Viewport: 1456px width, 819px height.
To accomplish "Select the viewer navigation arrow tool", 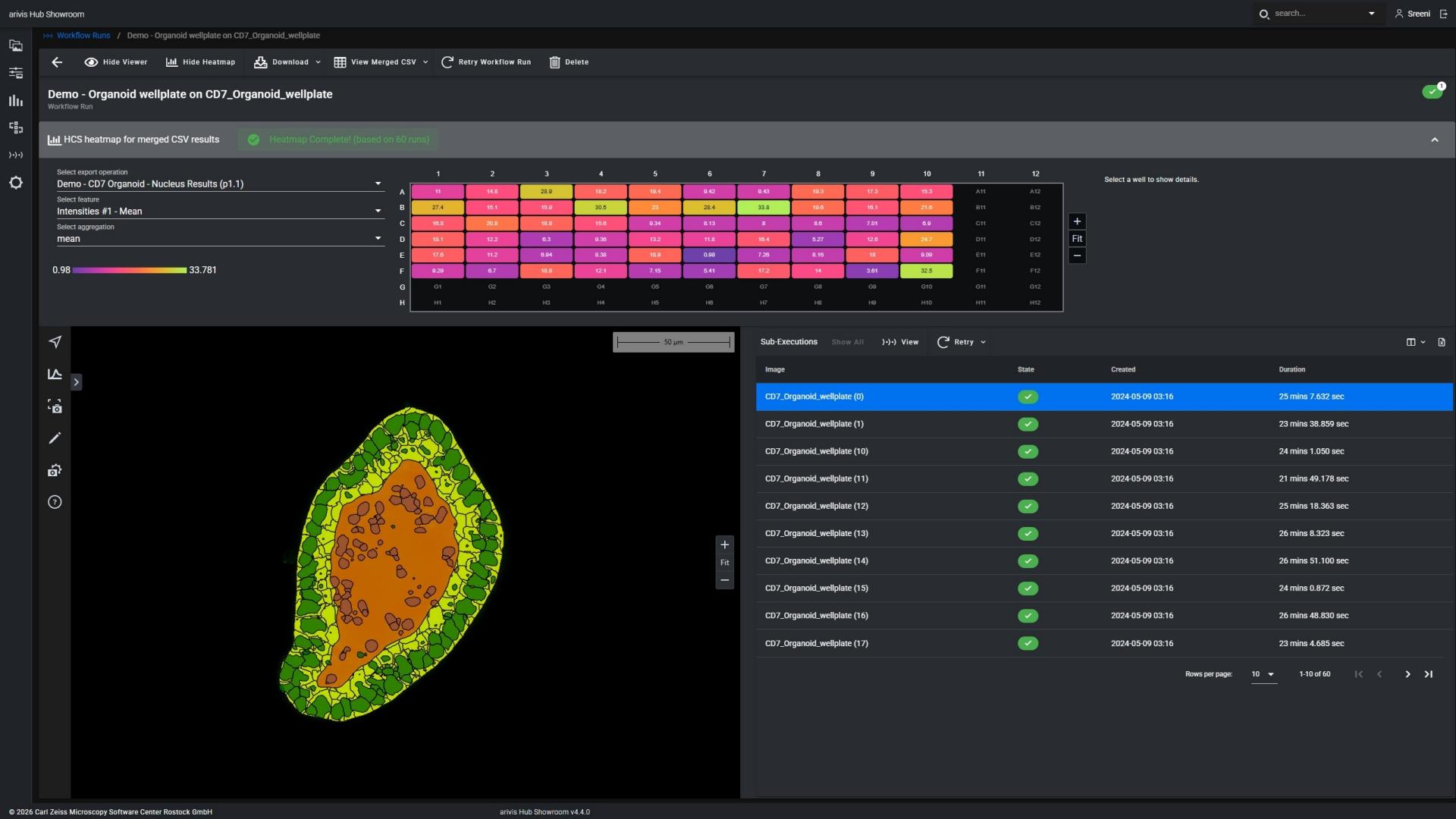I will (55, 342).
